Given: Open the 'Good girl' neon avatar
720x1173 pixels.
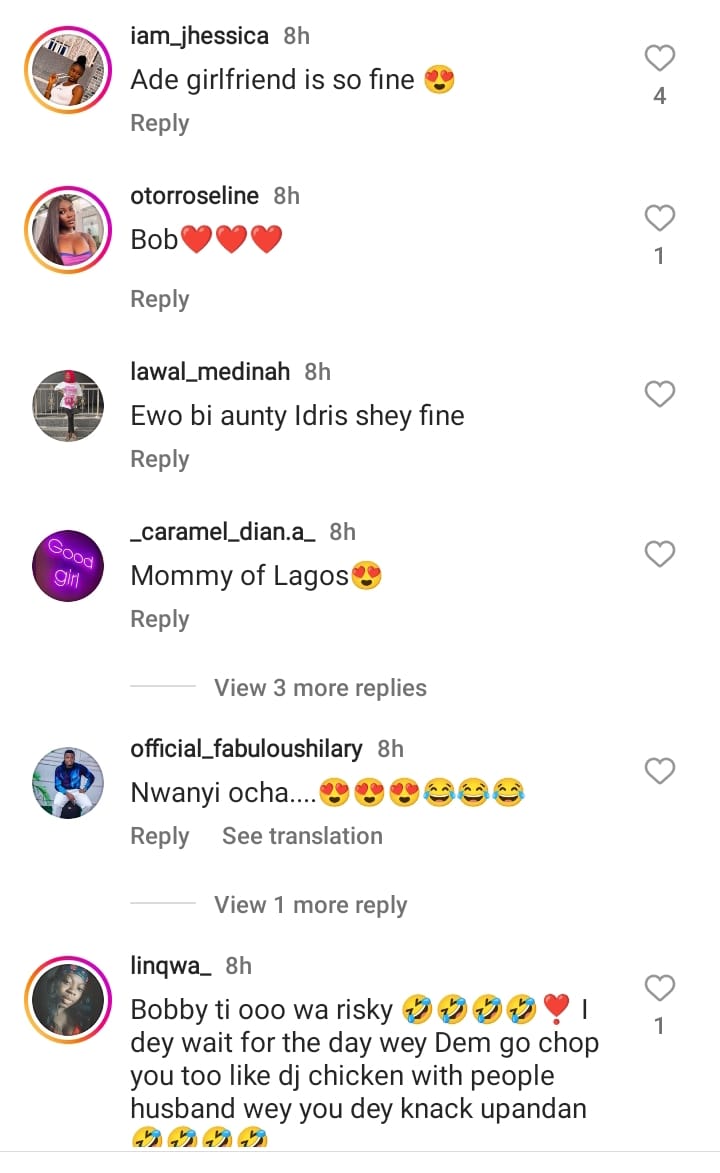Looking at the screenshot, I should [x=68, y=566].
